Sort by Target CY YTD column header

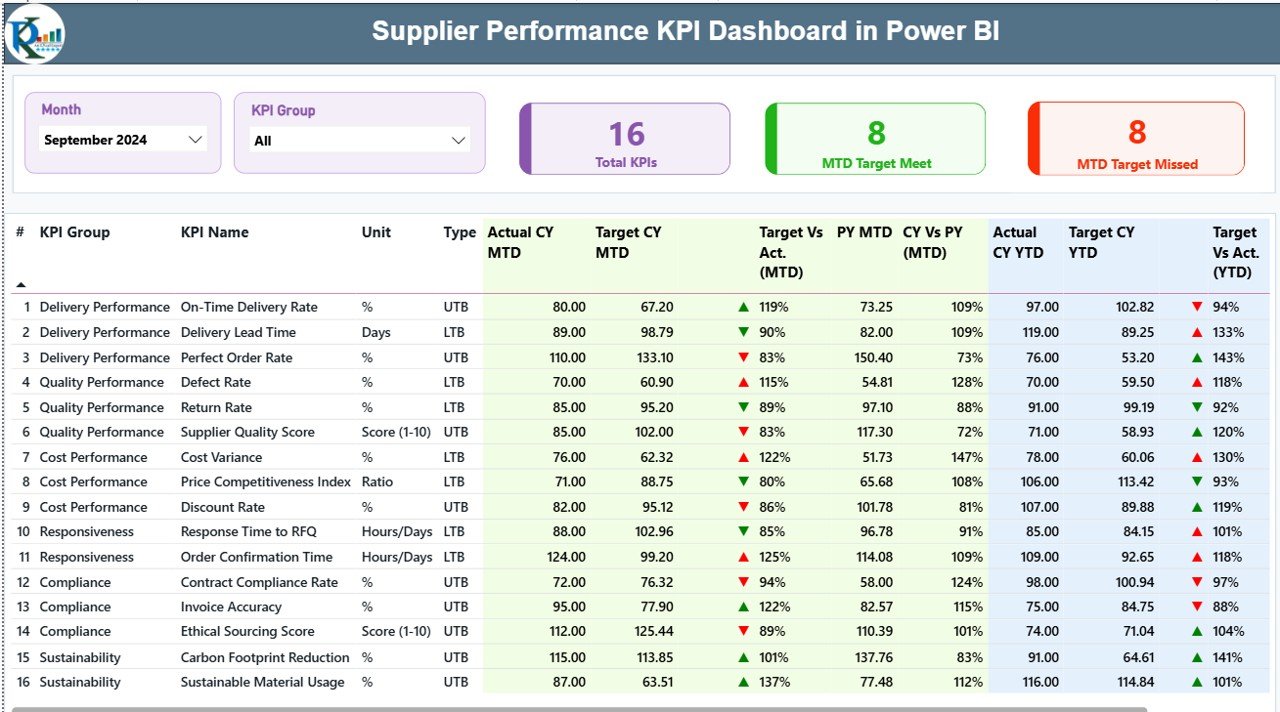click(x=1102, y=242)
